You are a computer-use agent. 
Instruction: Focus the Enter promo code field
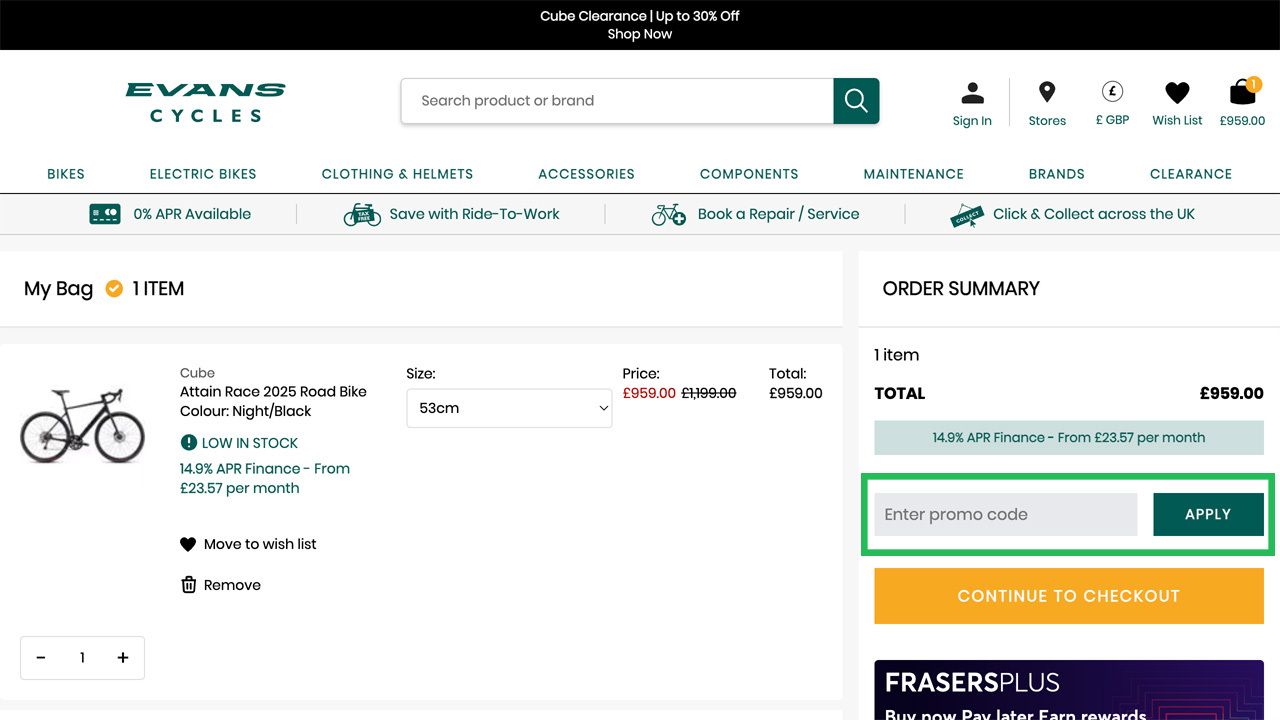pos(1006,514)
